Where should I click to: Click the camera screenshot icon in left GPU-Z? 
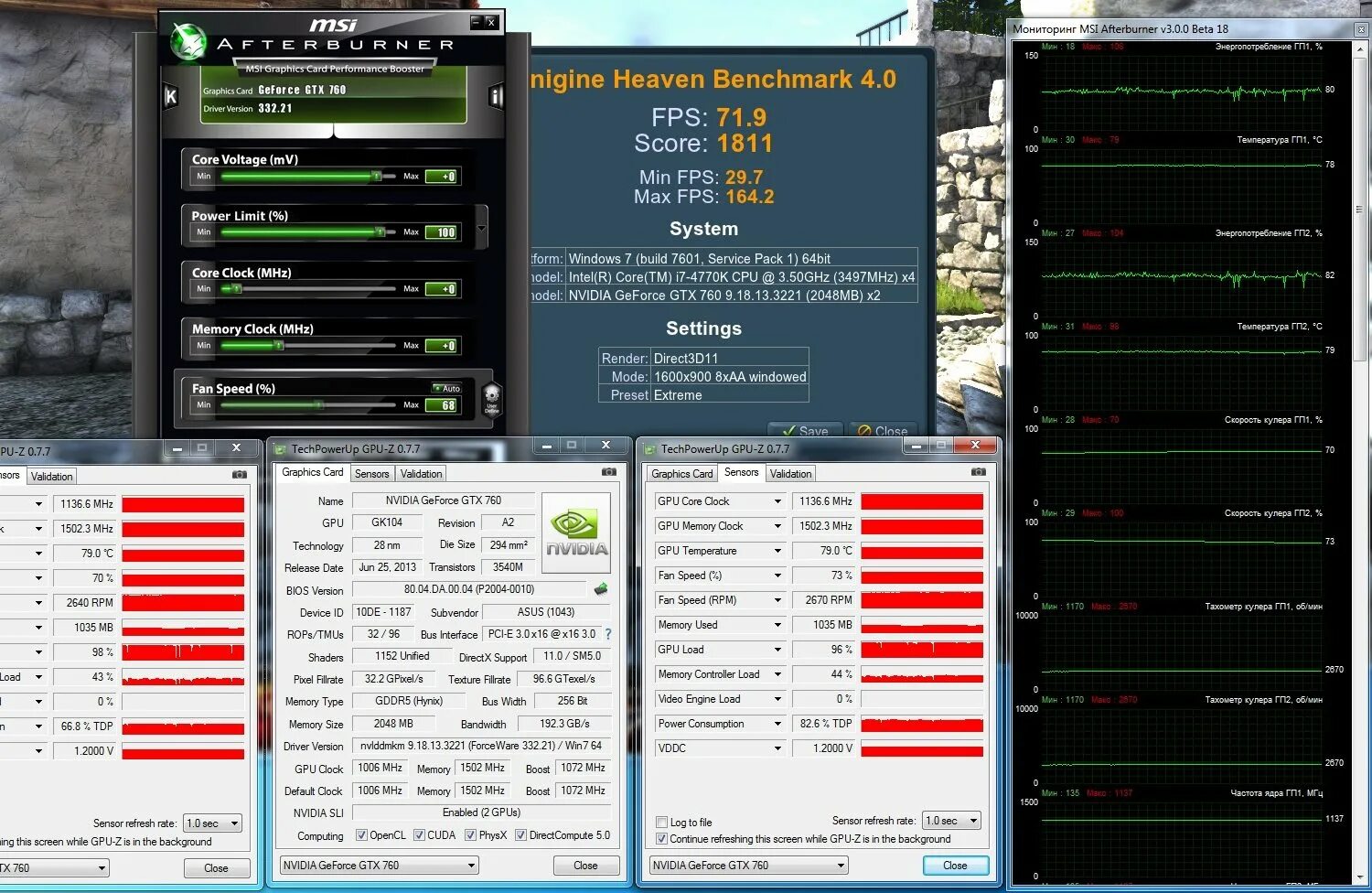(240, 475)
